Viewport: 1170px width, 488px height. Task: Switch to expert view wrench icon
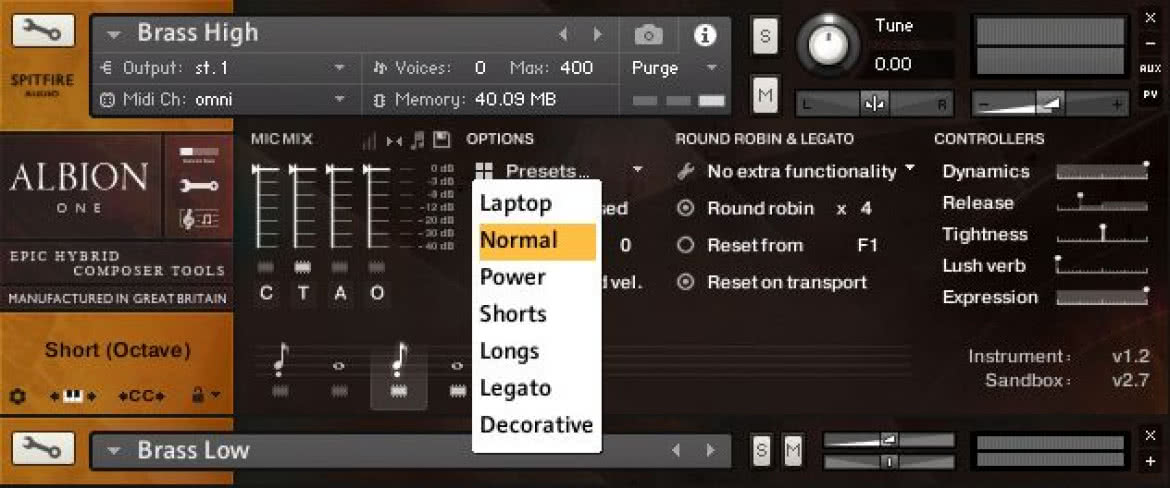coord(200,186)
